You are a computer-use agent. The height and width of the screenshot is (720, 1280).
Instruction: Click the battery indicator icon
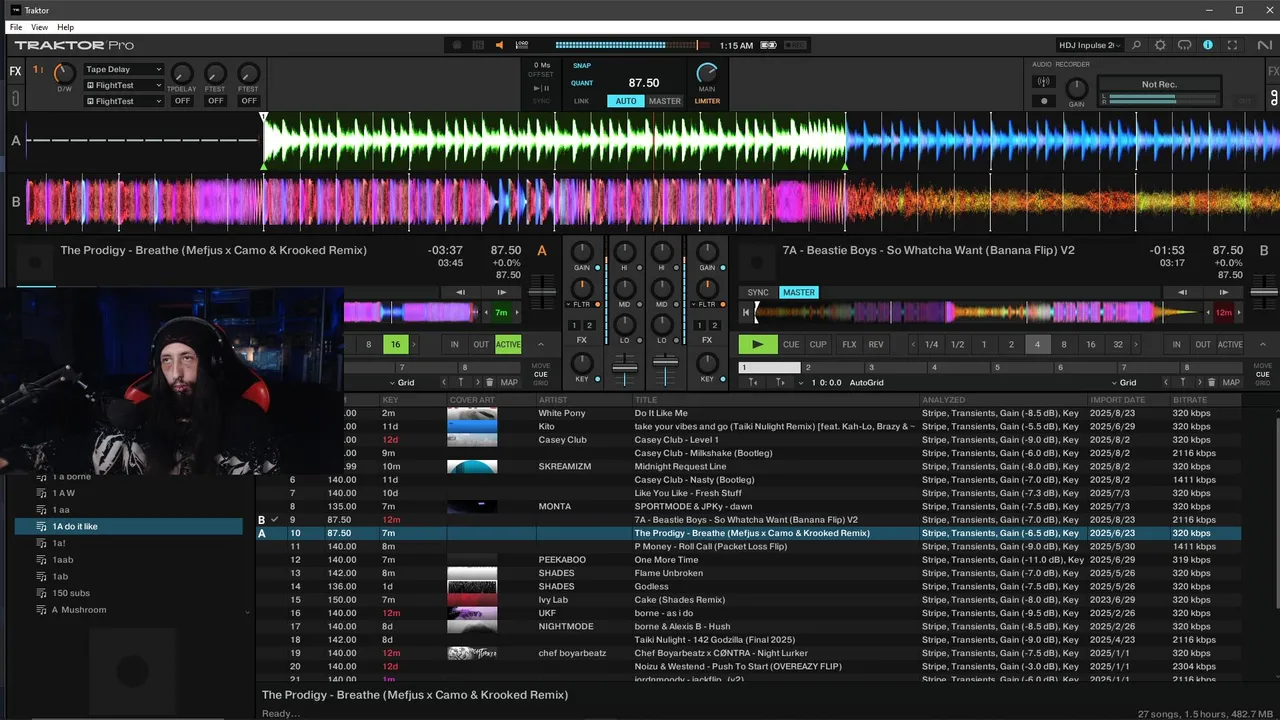[x=768, y=45]
